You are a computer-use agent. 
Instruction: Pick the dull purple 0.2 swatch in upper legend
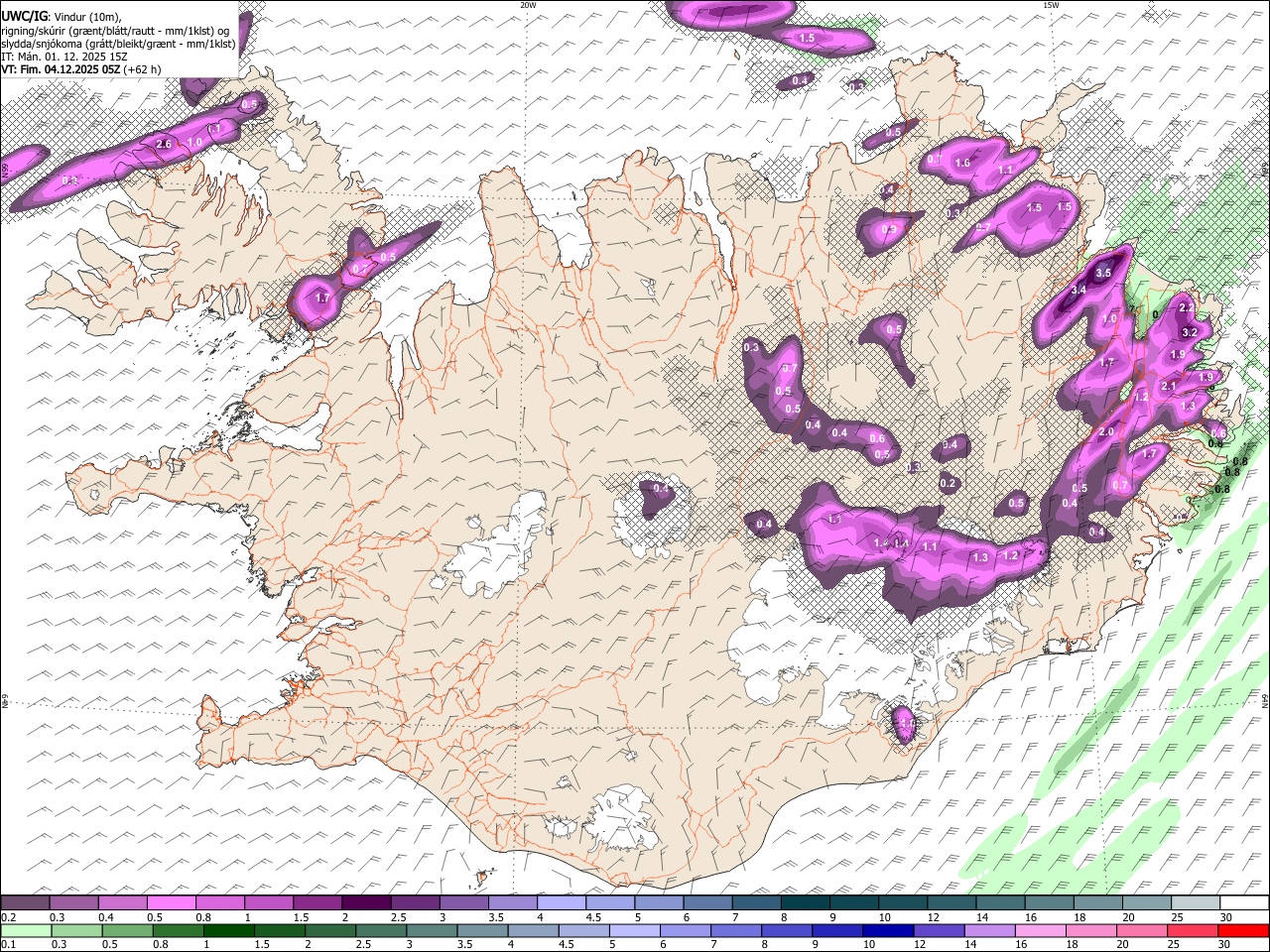pyautogui.click(x=25, y=902)
